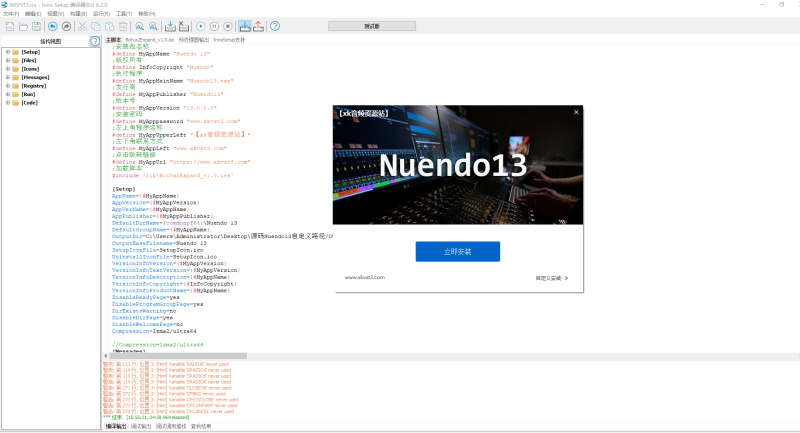The height and width of the screenshot is (433, 800).
Task: Close the Nuendo13 installer dialog
Action: point(576,112)
